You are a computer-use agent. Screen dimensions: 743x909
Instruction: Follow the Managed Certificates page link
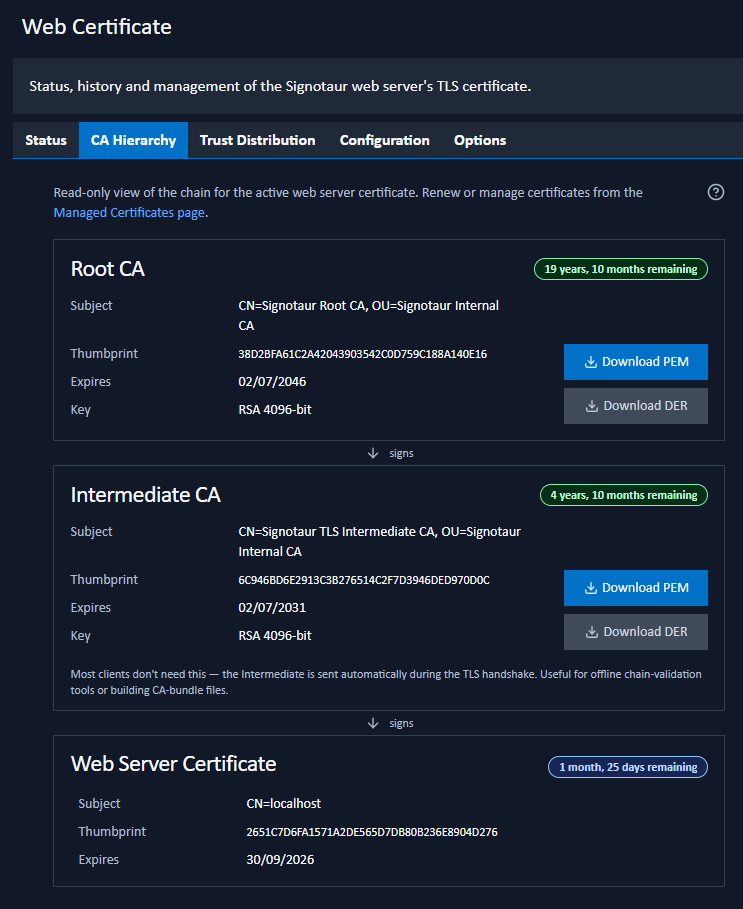point(129,213)
